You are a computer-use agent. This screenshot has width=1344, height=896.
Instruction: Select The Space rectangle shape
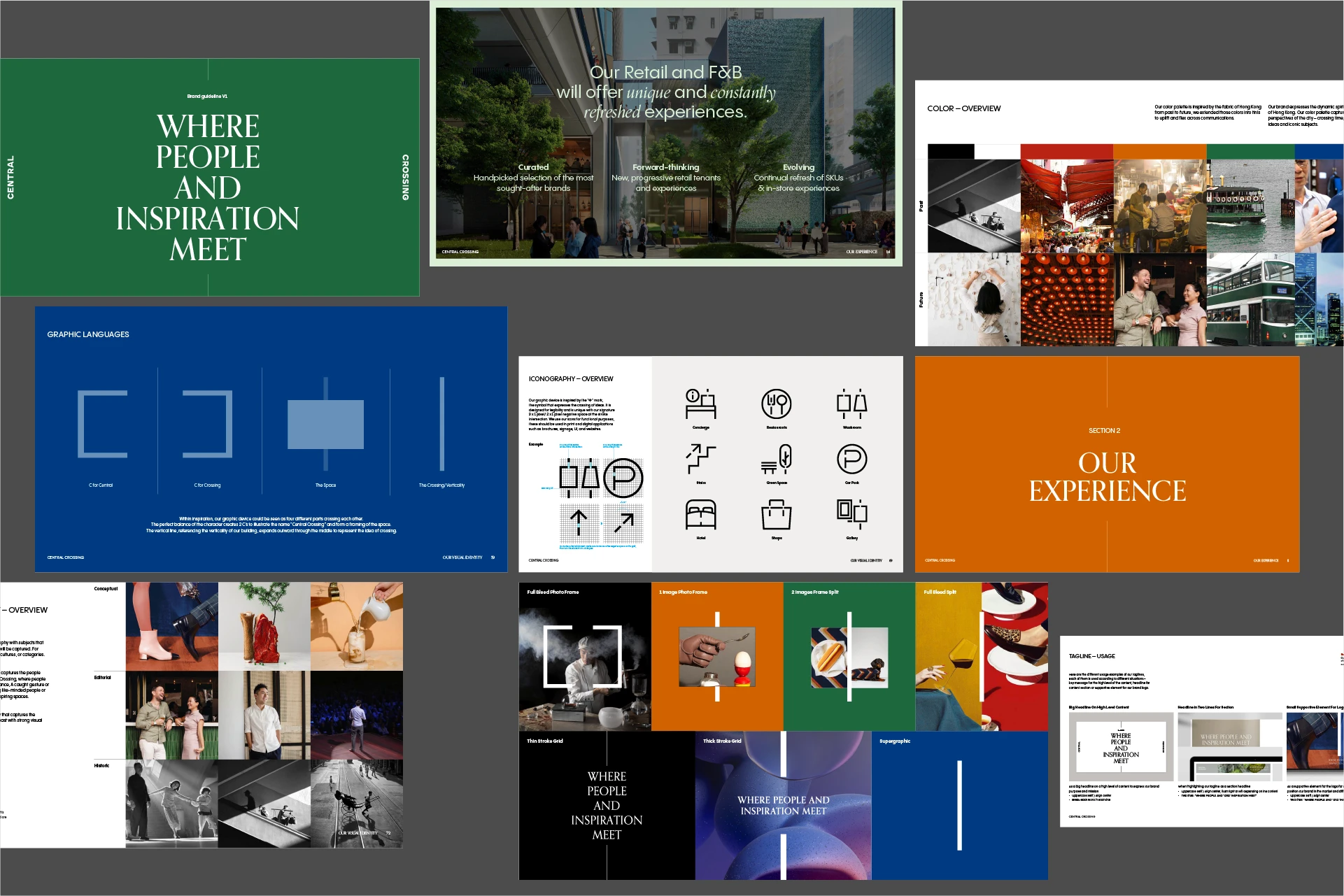click(325, 424)
